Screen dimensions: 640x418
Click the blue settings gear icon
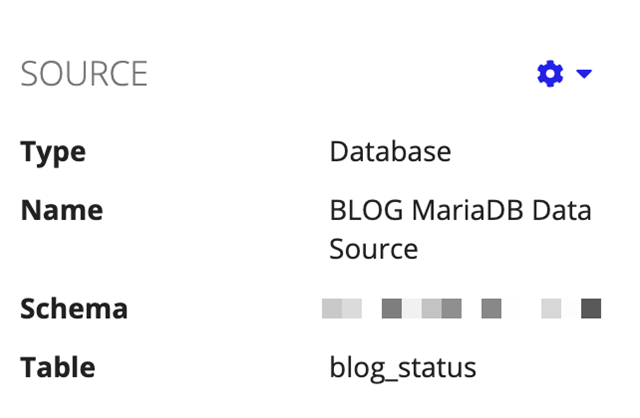550,74
